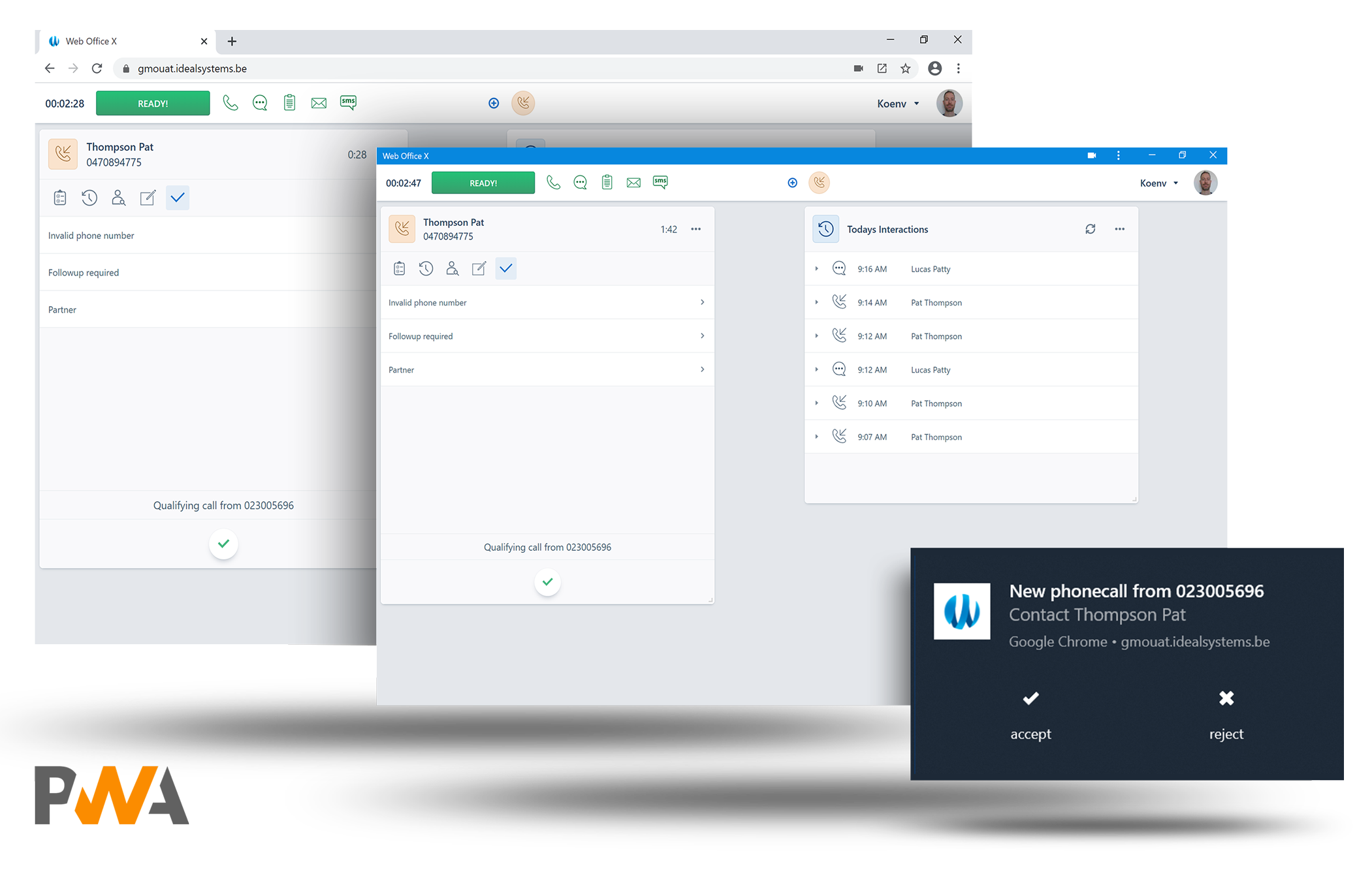
Task: Click the SMS icon in front window toolbar
Action: coord(660,183)
